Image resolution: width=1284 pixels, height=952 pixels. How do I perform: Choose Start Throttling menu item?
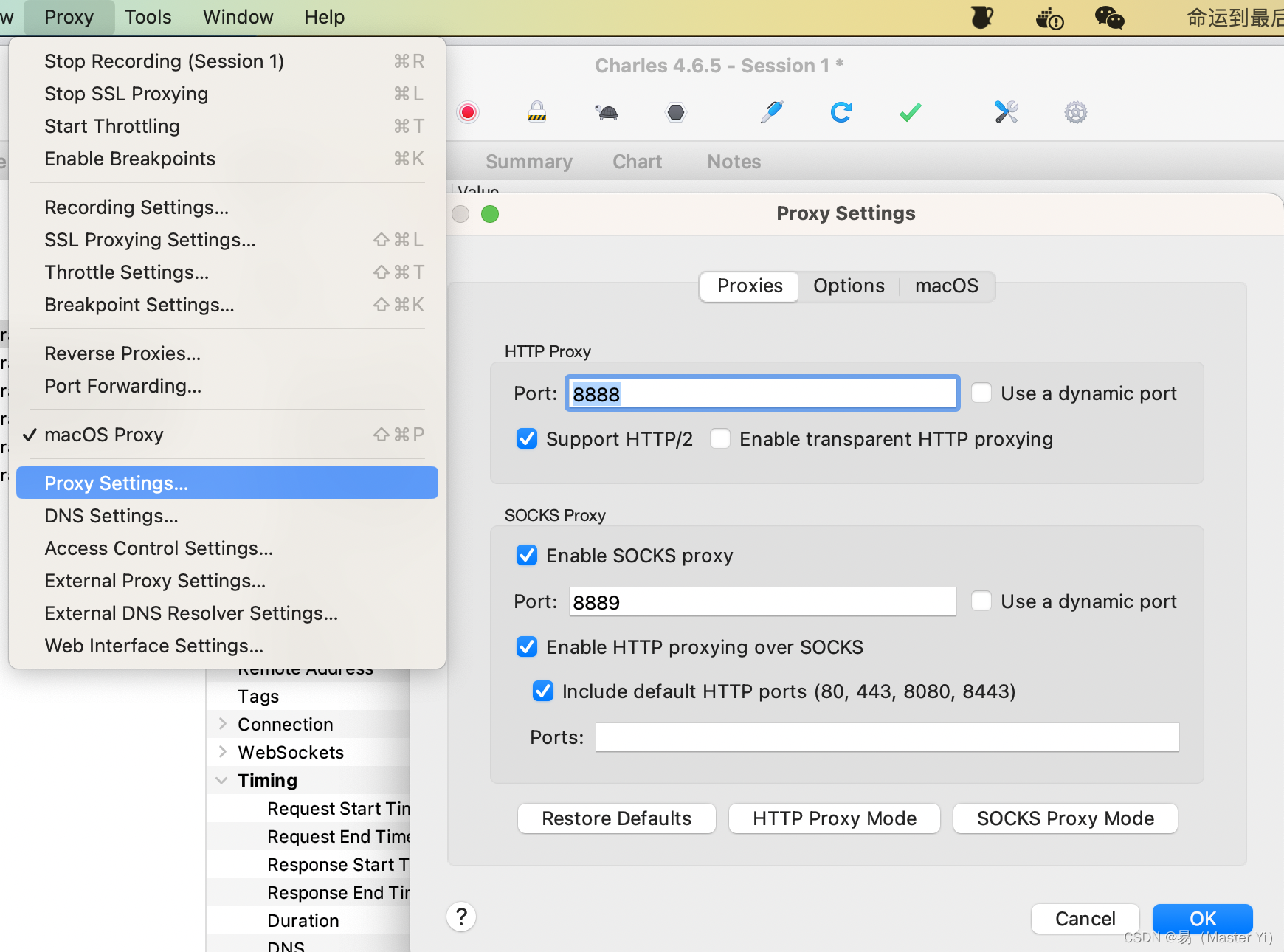click(x=227, y=126)
